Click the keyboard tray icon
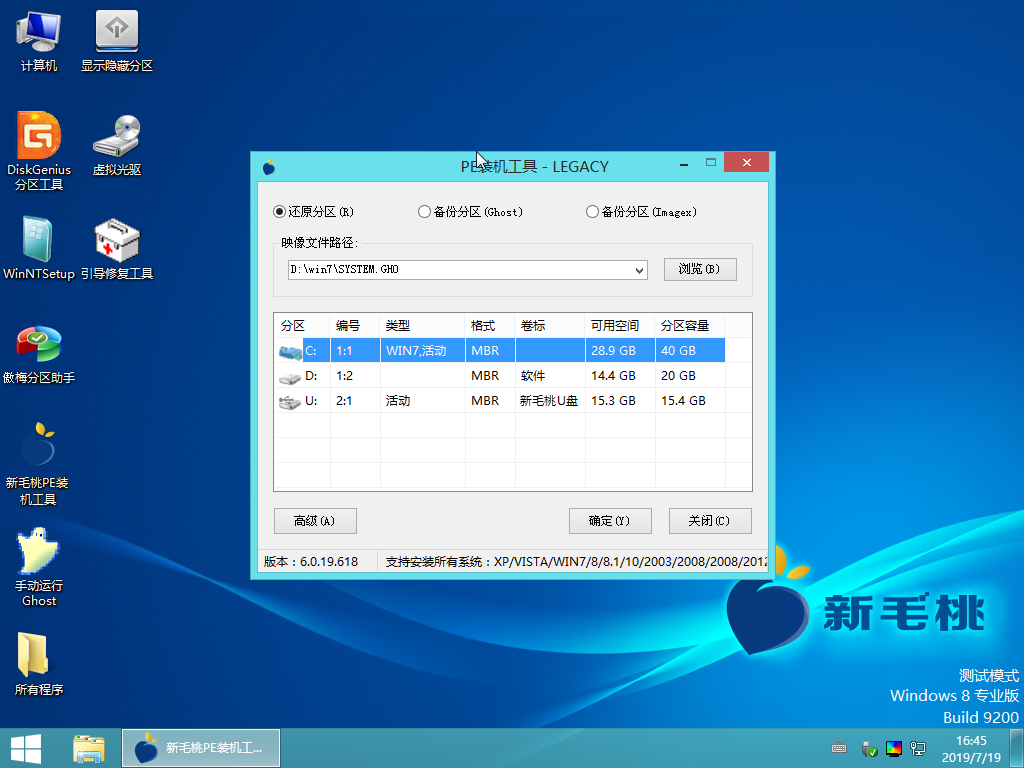The width and height of the screenshot is (1024, 768). point(839,748)
